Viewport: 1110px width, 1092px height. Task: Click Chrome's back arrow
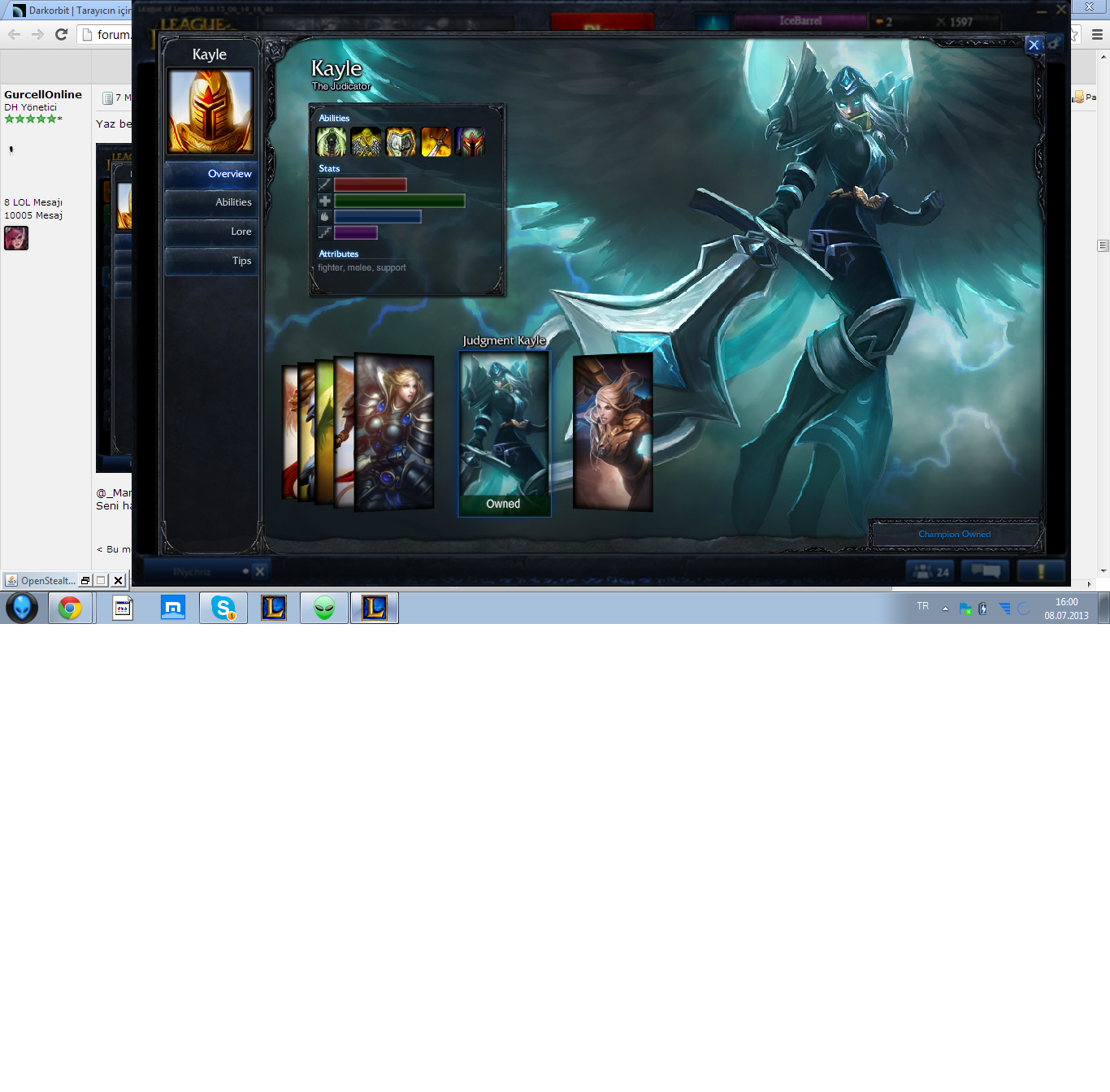pos(14,34)
